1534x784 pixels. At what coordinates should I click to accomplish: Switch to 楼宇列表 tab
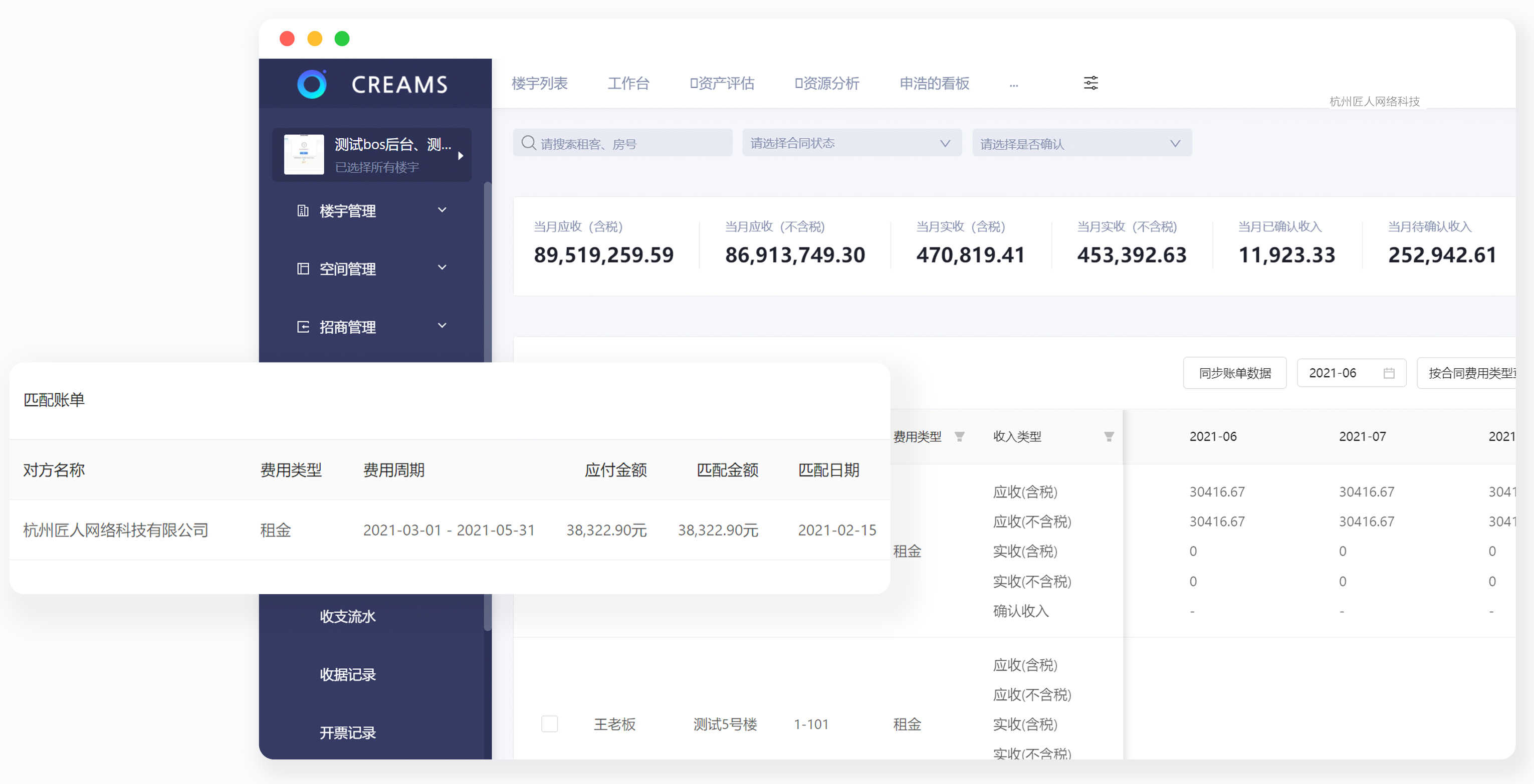click(x=540, y=83)
